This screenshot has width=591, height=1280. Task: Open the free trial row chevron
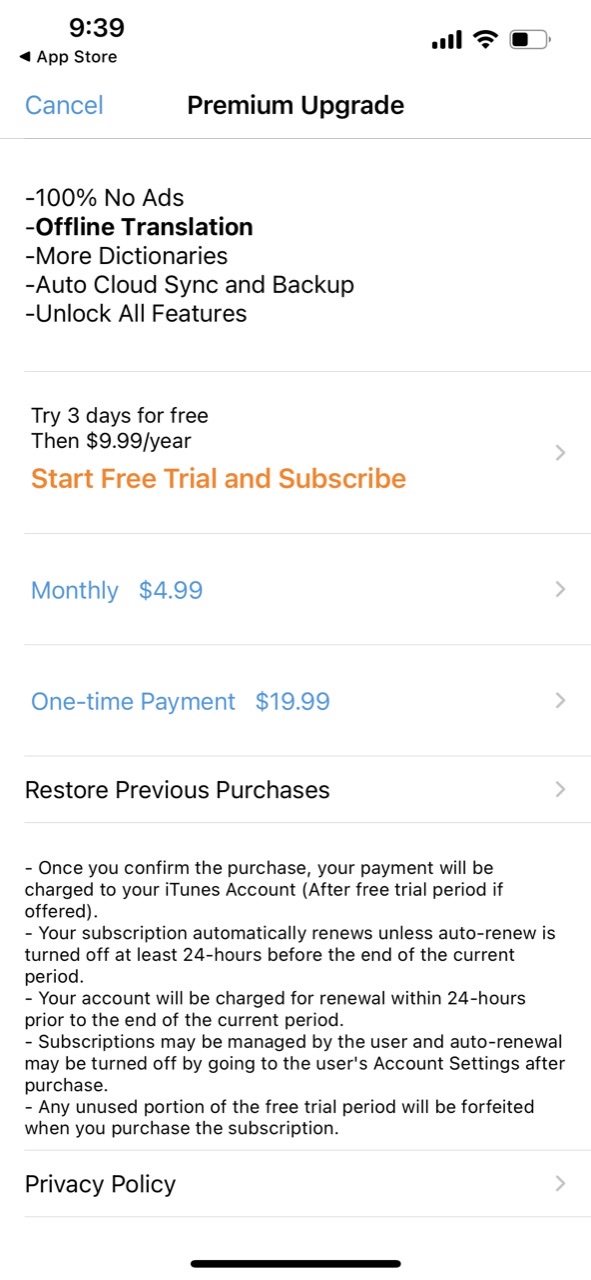pos(560,453)
